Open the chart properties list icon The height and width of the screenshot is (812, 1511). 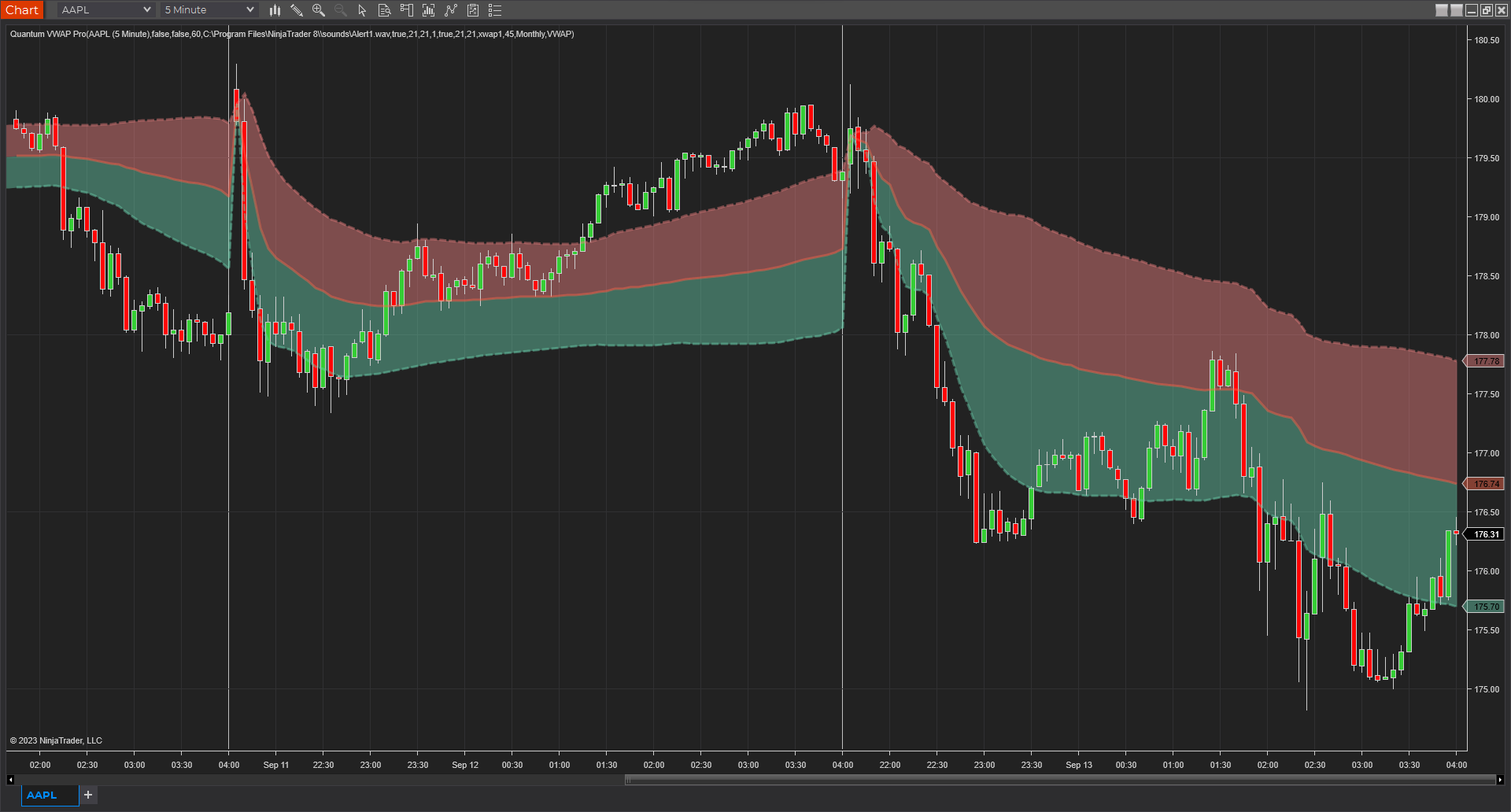click(x=495, y=10)
